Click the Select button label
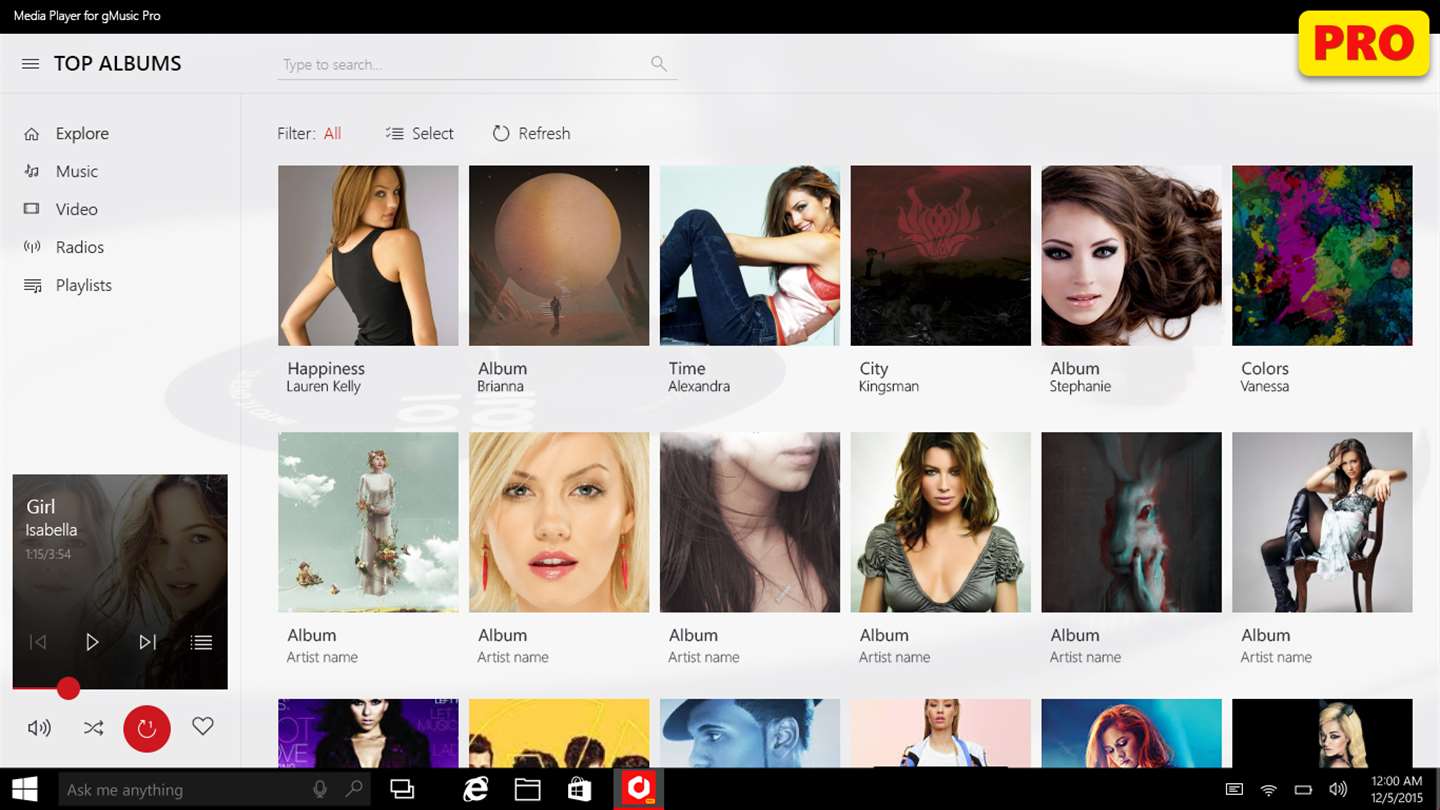Image resolution: width=1440 pixels, height=810 pixels. pyautogui.click(x=433, y=134)
